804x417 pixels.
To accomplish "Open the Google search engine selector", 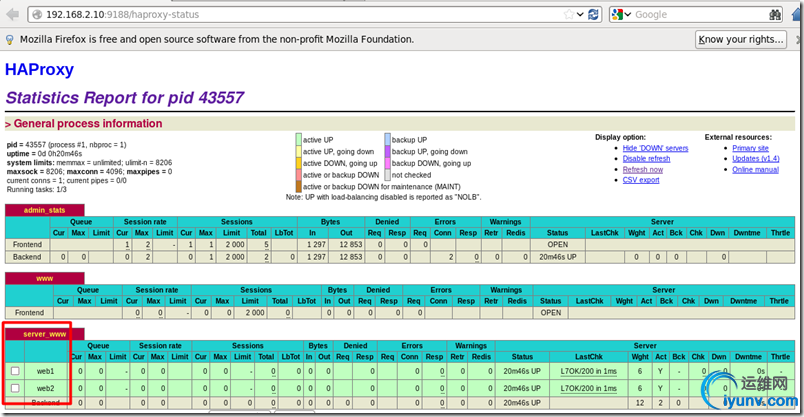I will (621, 14).
